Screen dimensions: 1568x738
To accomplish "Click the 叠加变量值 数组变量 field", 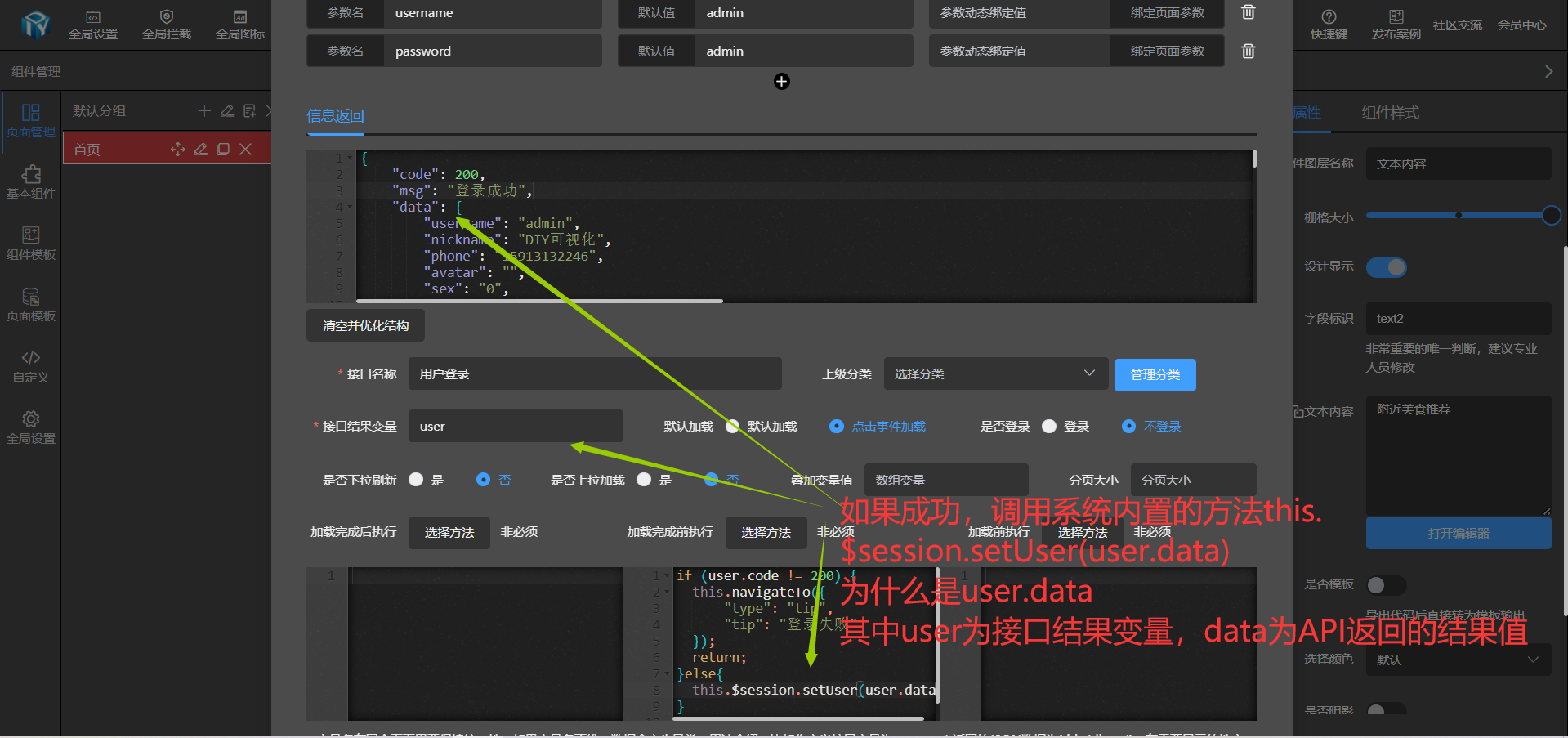I will click(946, 480).
